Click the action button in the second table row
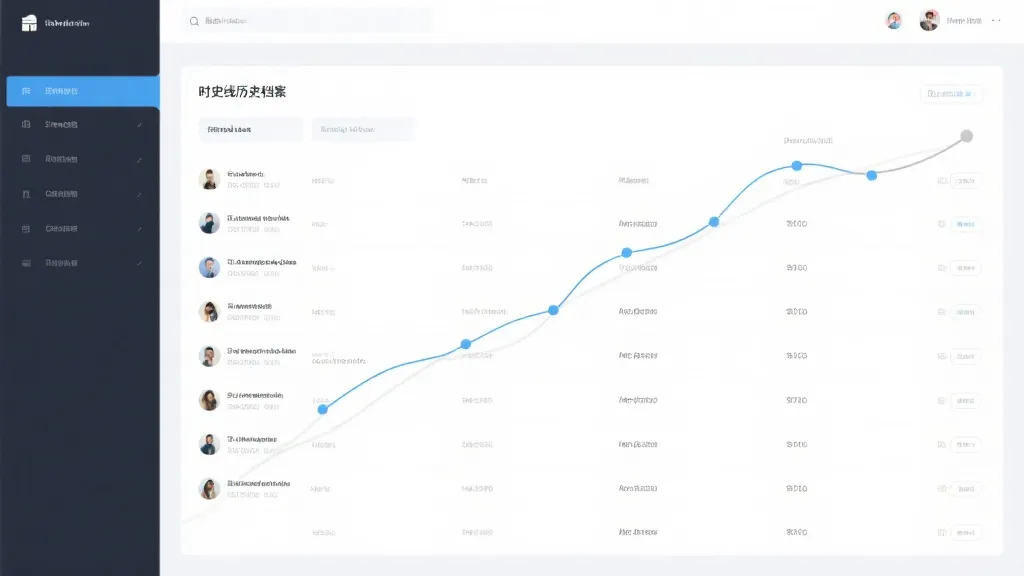 966,225
